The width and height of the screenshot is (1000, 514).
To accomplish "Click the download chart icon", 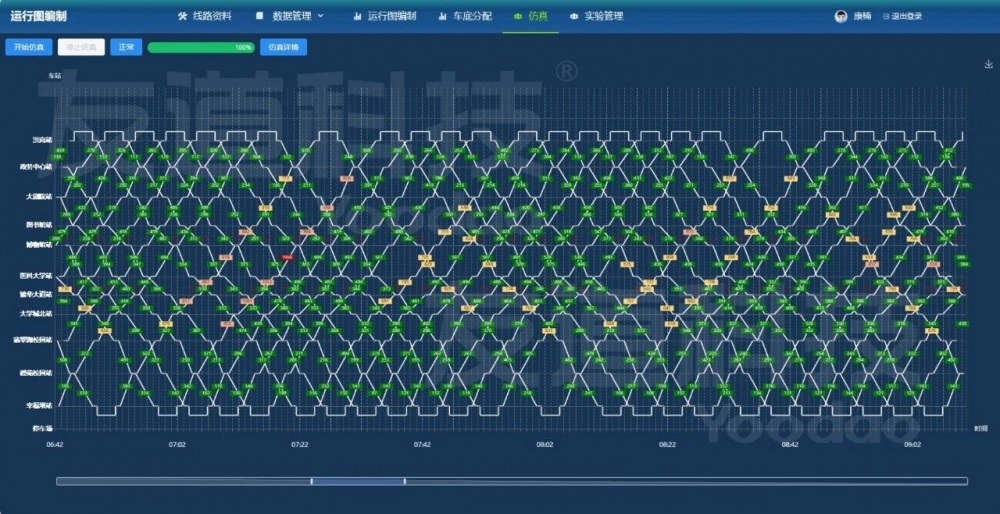I will (x=988, y=65).
